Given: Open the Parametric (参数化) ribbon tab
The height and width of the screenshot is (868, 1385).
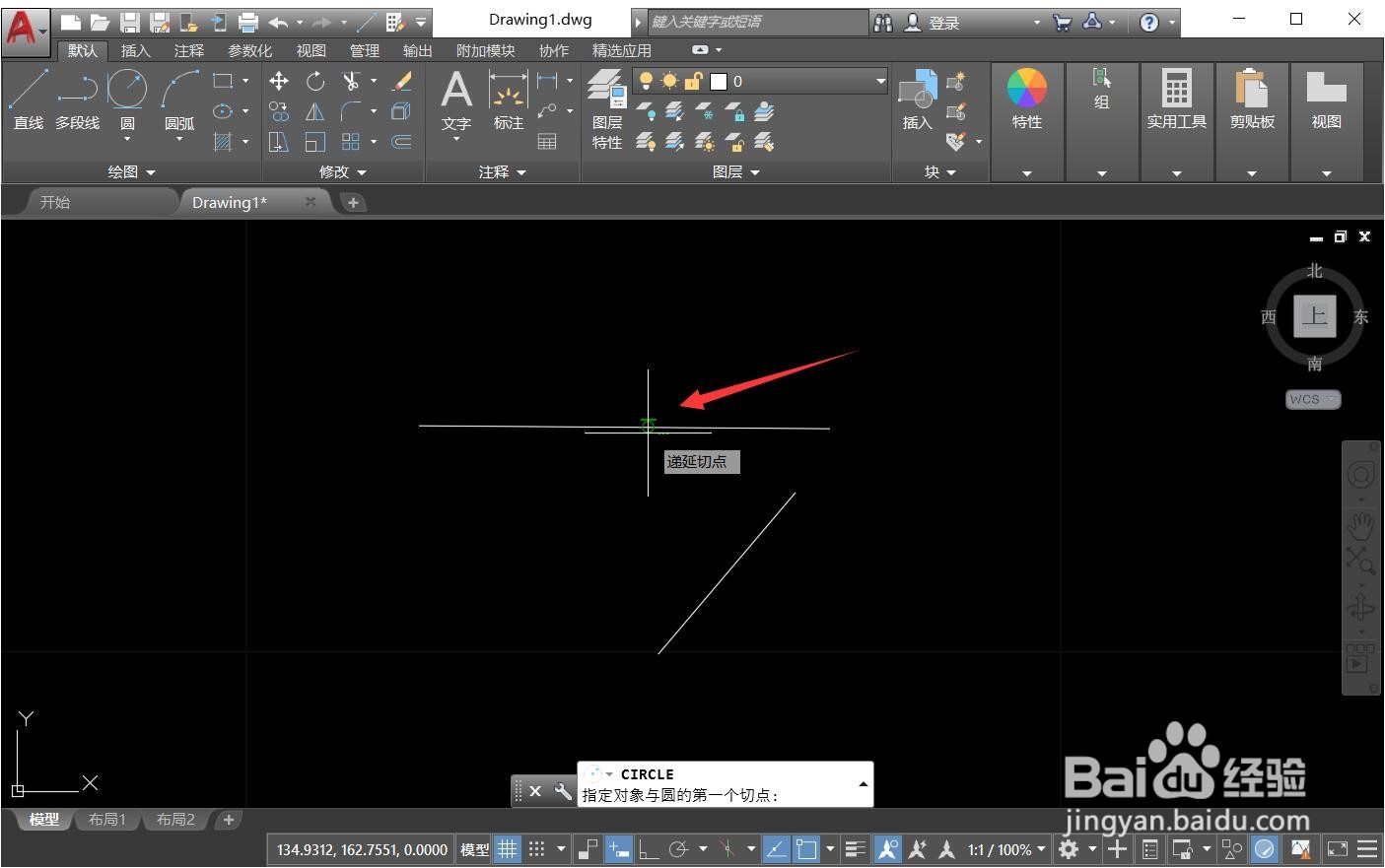Looking at the screenshot, I should click(249, 50).
